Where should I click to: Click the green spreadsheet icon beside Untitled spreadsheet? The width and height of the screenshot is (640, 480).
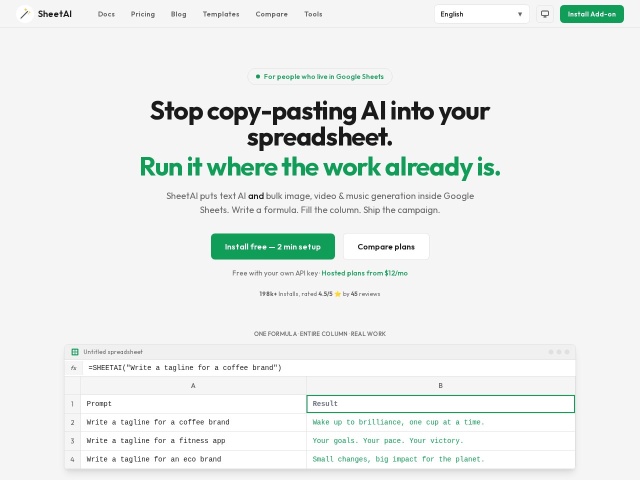(75, 352)
